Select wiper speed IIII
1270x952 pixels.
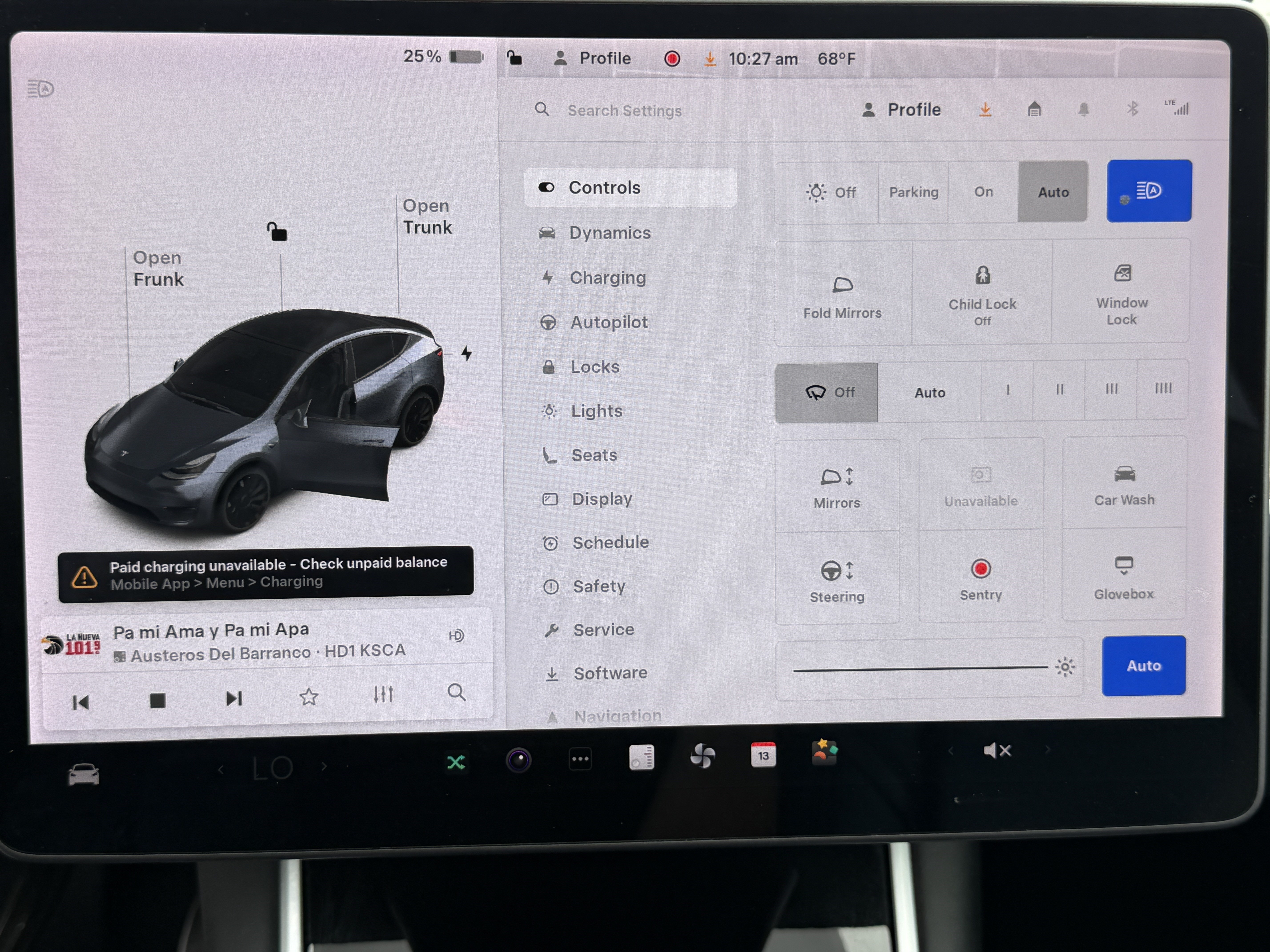(x=1163, y=389)
